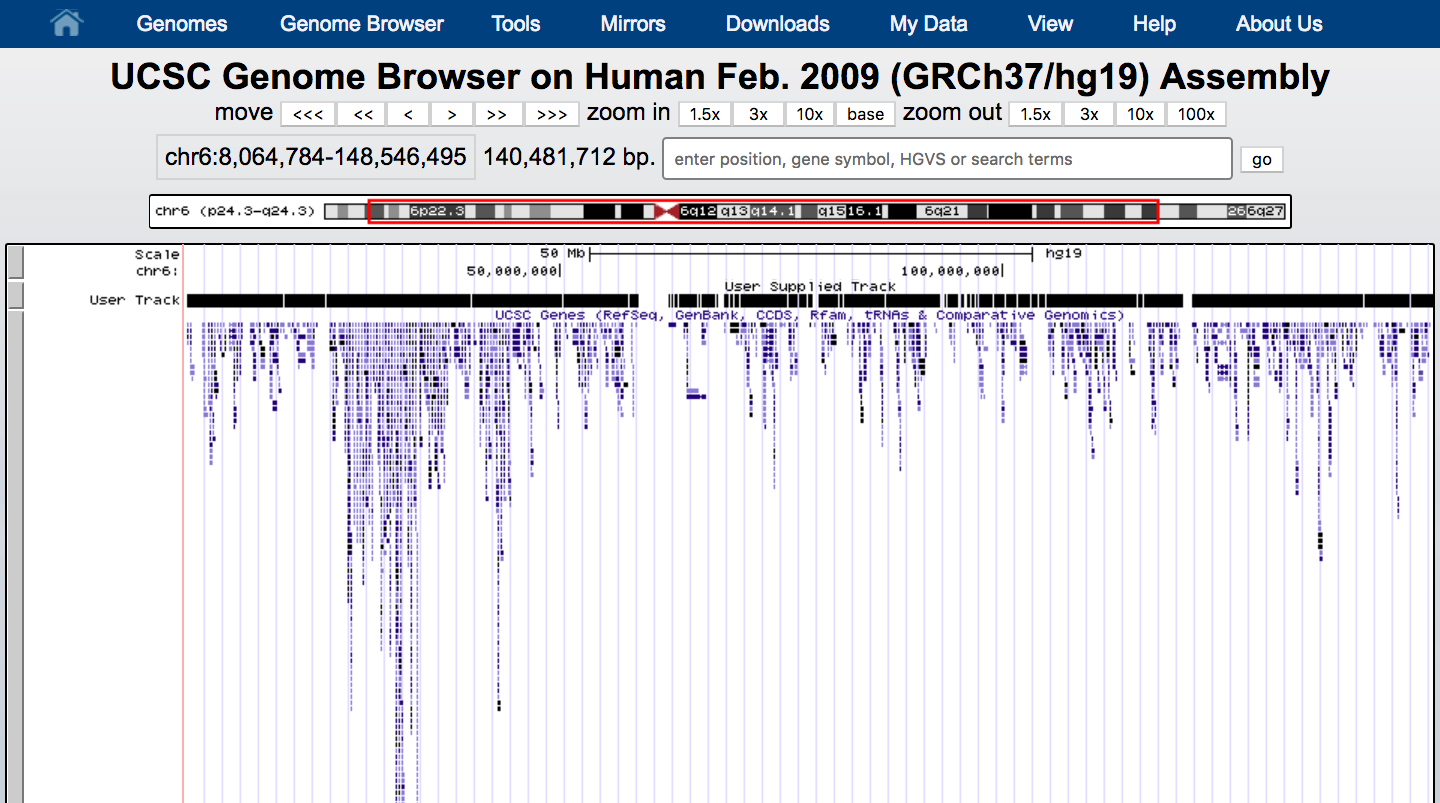
Task: Zoom in to base level
Action: pos(866,114)
